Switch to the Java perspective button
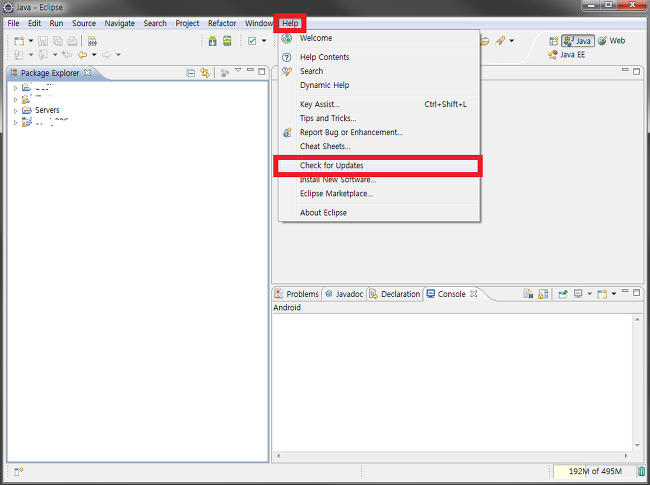The height and width of the screenshot is (485, 650). (578, 41)
